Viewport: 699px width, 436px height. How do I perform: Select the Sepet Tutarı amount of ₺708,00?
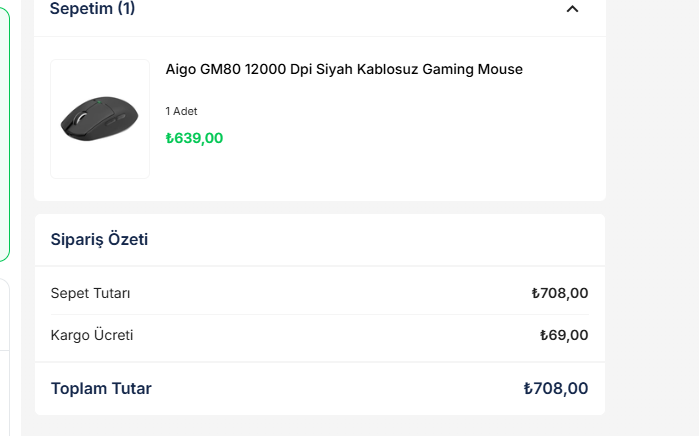pyautogui.click(x=560, y=293)
